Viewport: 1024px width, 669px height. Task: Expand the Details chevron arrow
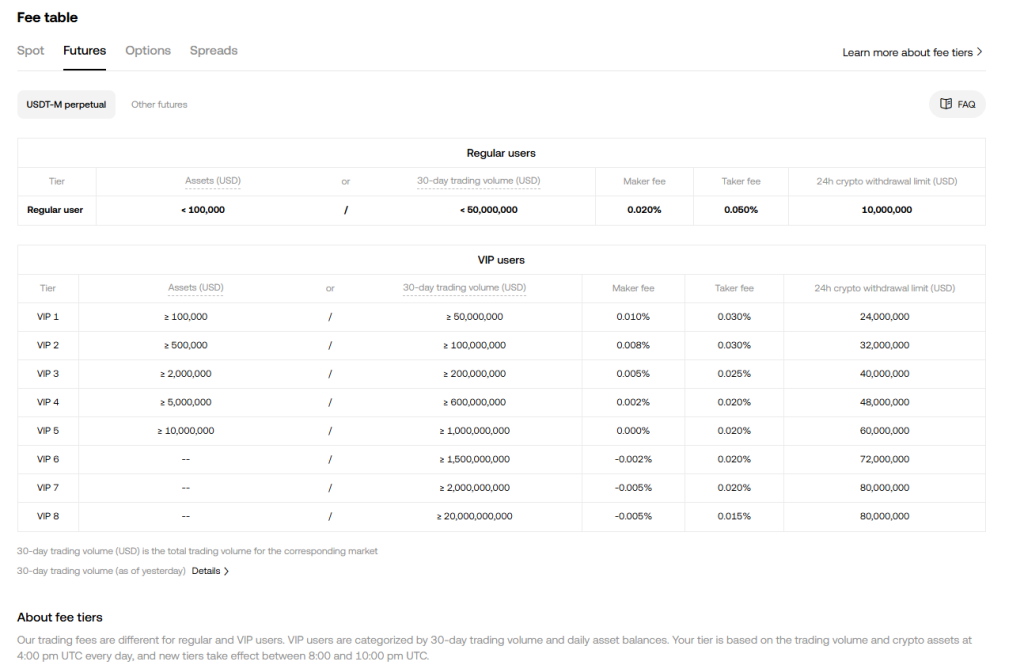[x=226, y=571]
